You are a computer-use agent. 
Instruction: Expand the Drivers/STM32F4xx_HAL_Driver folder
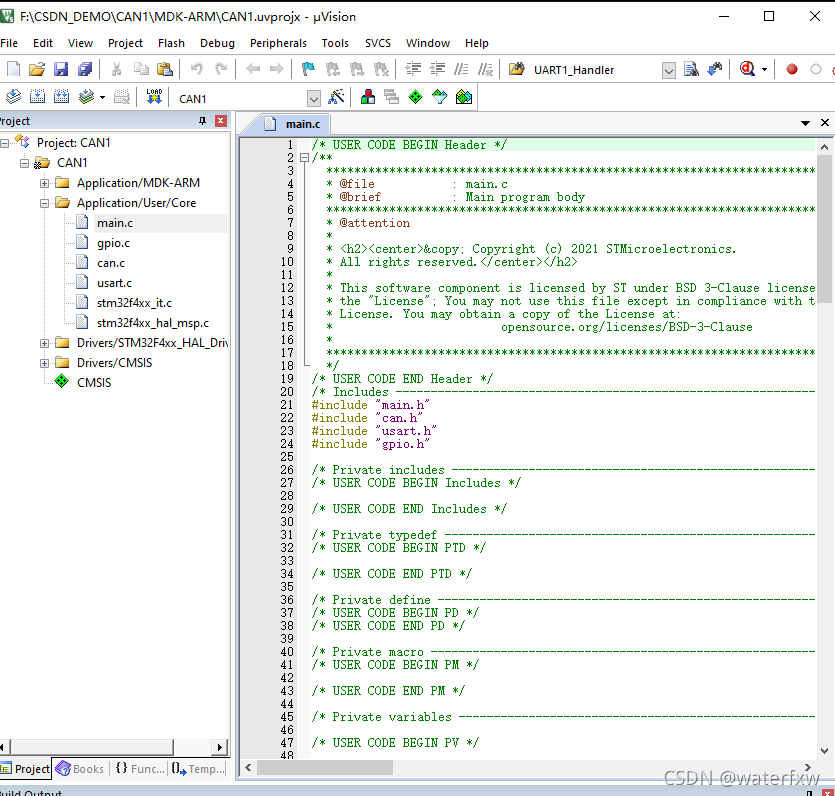coord(45,343)
